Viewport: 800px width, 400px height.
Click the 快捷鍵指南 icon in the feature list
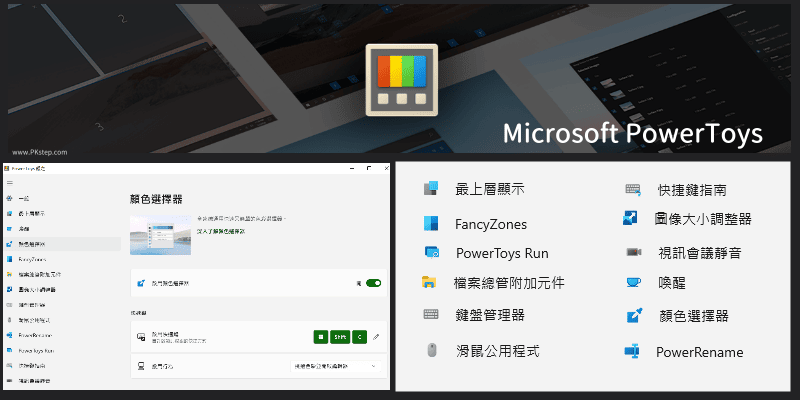(x=633, y=190)
